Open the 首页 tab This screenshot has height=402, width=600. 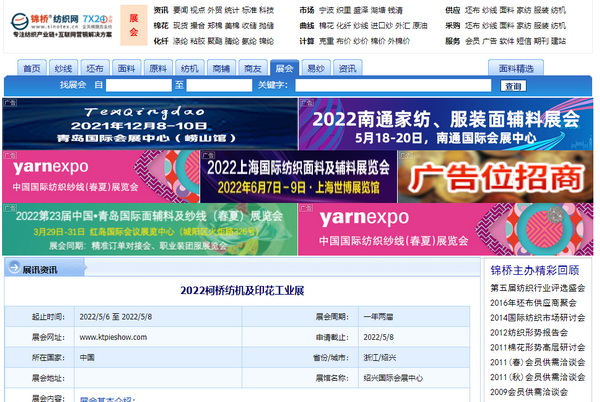pyautogui.click(x=32, y=68)
